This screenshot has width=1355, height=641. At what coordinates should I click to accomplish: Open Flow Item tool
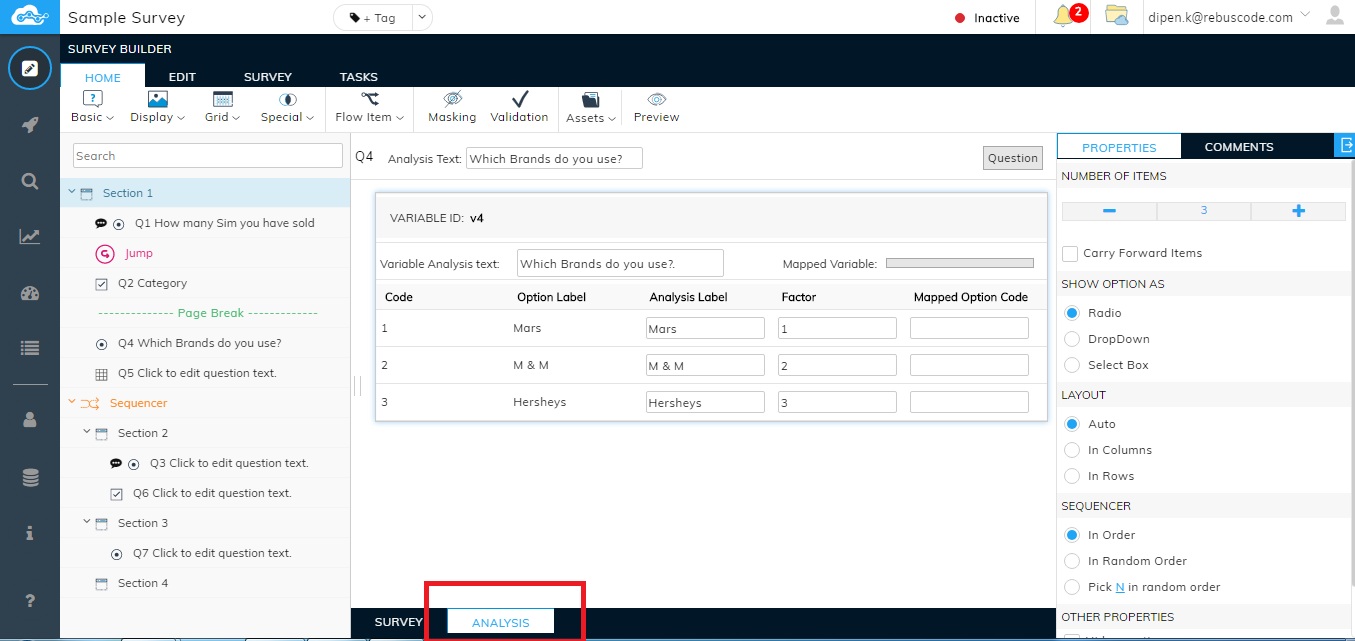(369, 107)
